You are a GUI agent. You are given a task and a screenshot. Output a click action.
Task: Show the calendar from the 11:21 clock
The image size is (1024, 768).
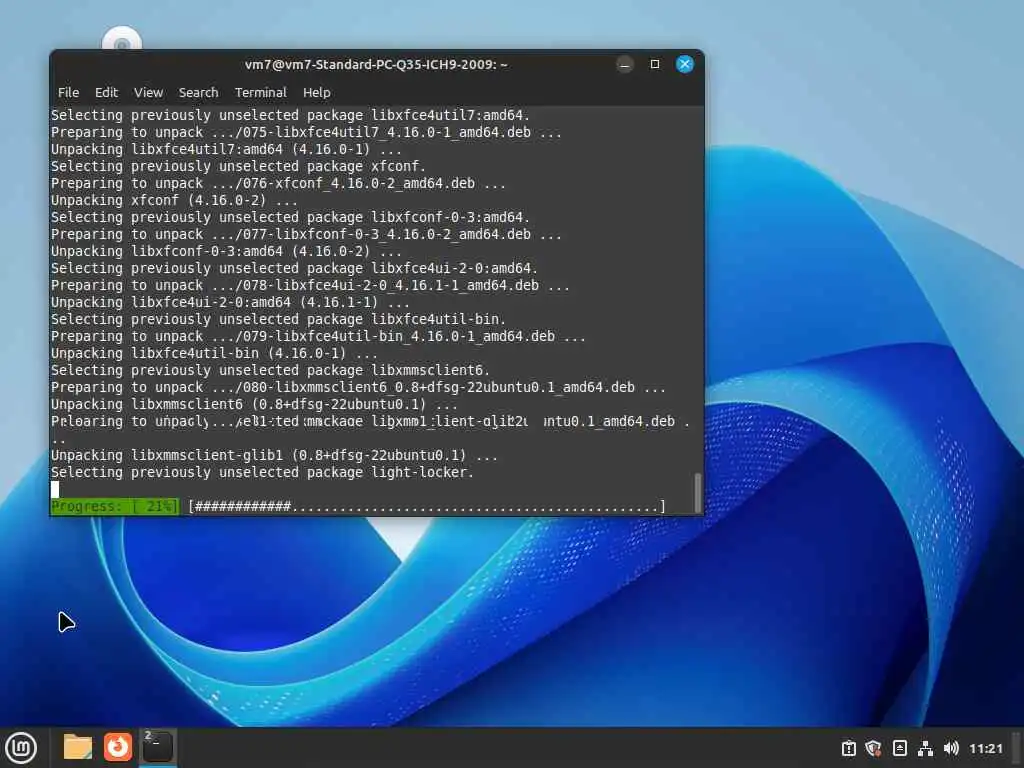(985, 748)
